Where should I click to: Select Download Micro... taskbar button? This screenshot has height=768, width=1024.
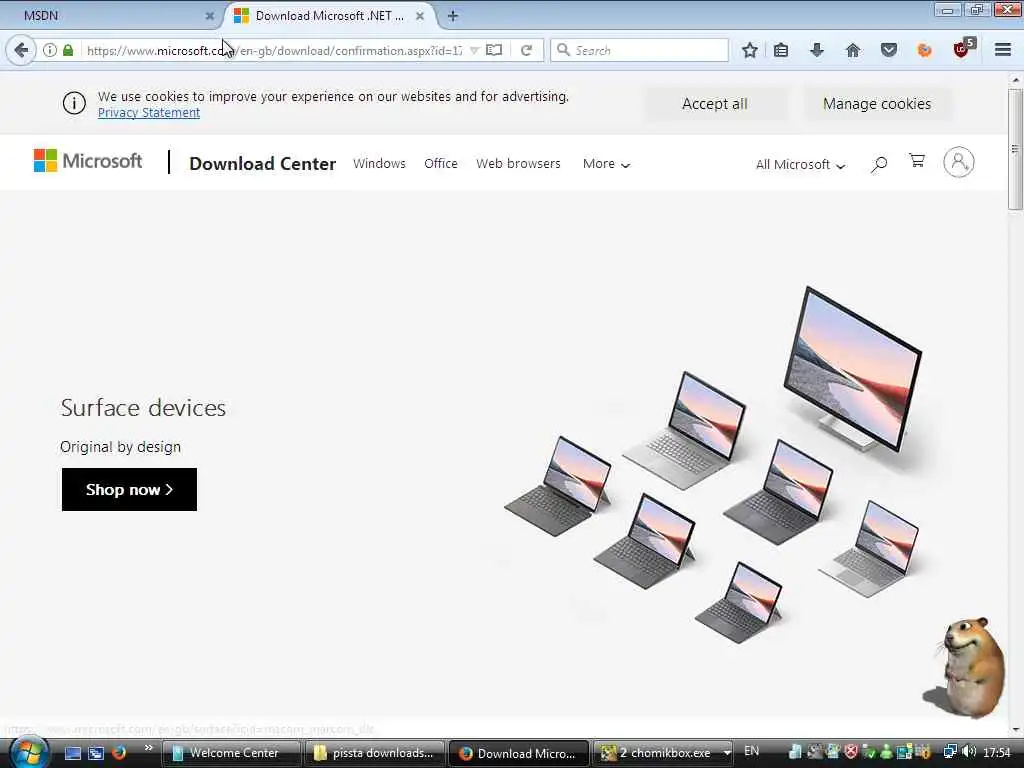point(519,753)
